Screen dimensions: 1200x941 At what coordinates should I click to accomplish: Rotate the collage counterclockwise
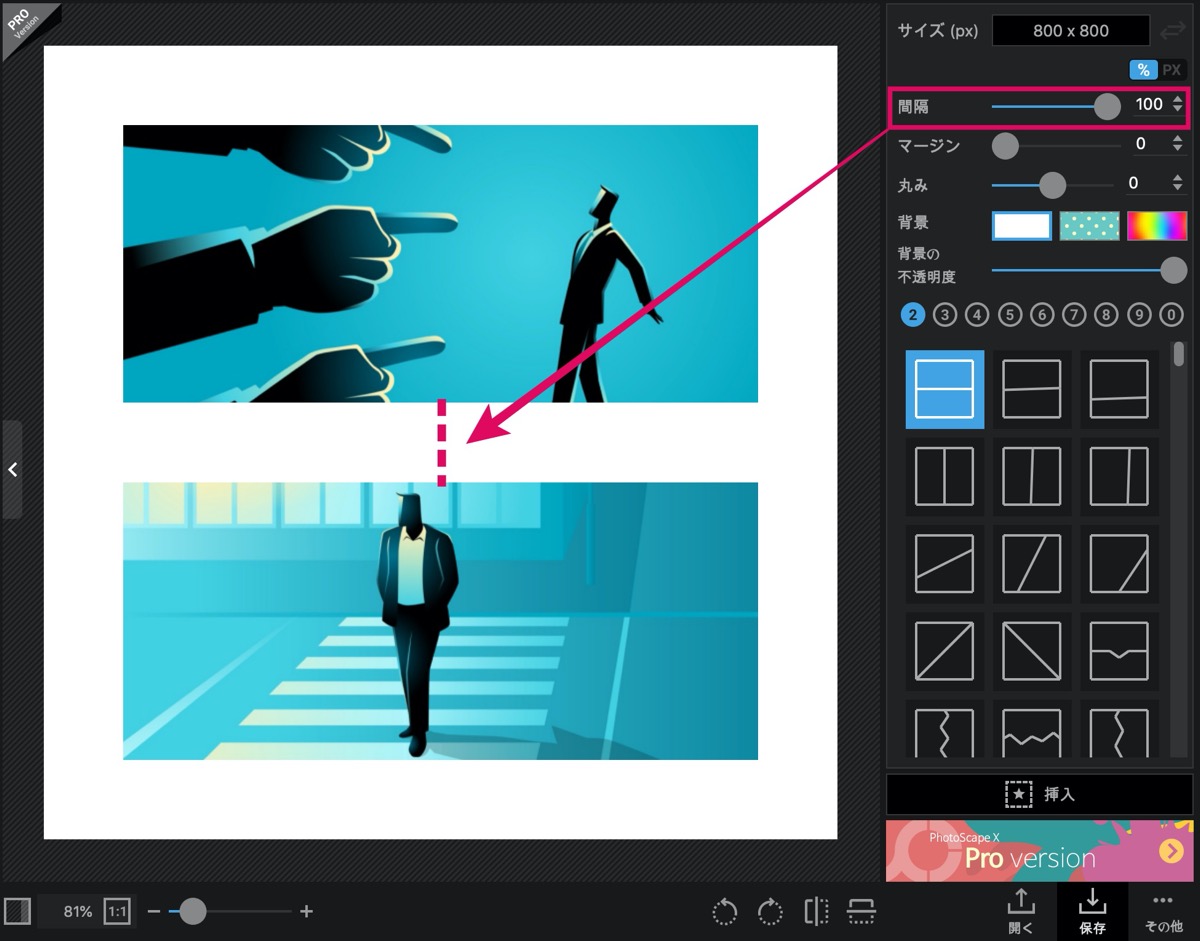(x=725, y=911)
